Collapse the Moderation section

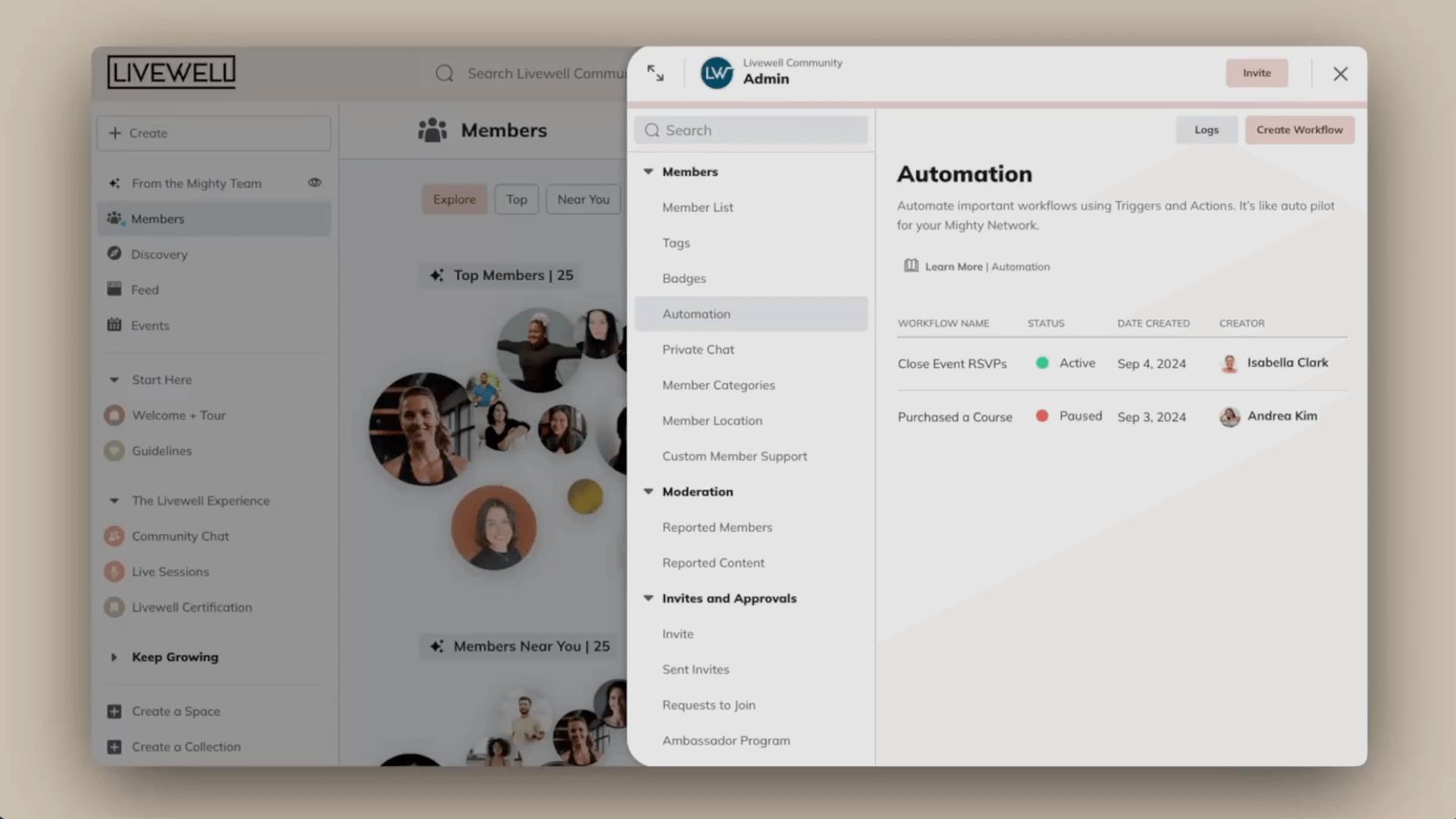pos(648,491)
